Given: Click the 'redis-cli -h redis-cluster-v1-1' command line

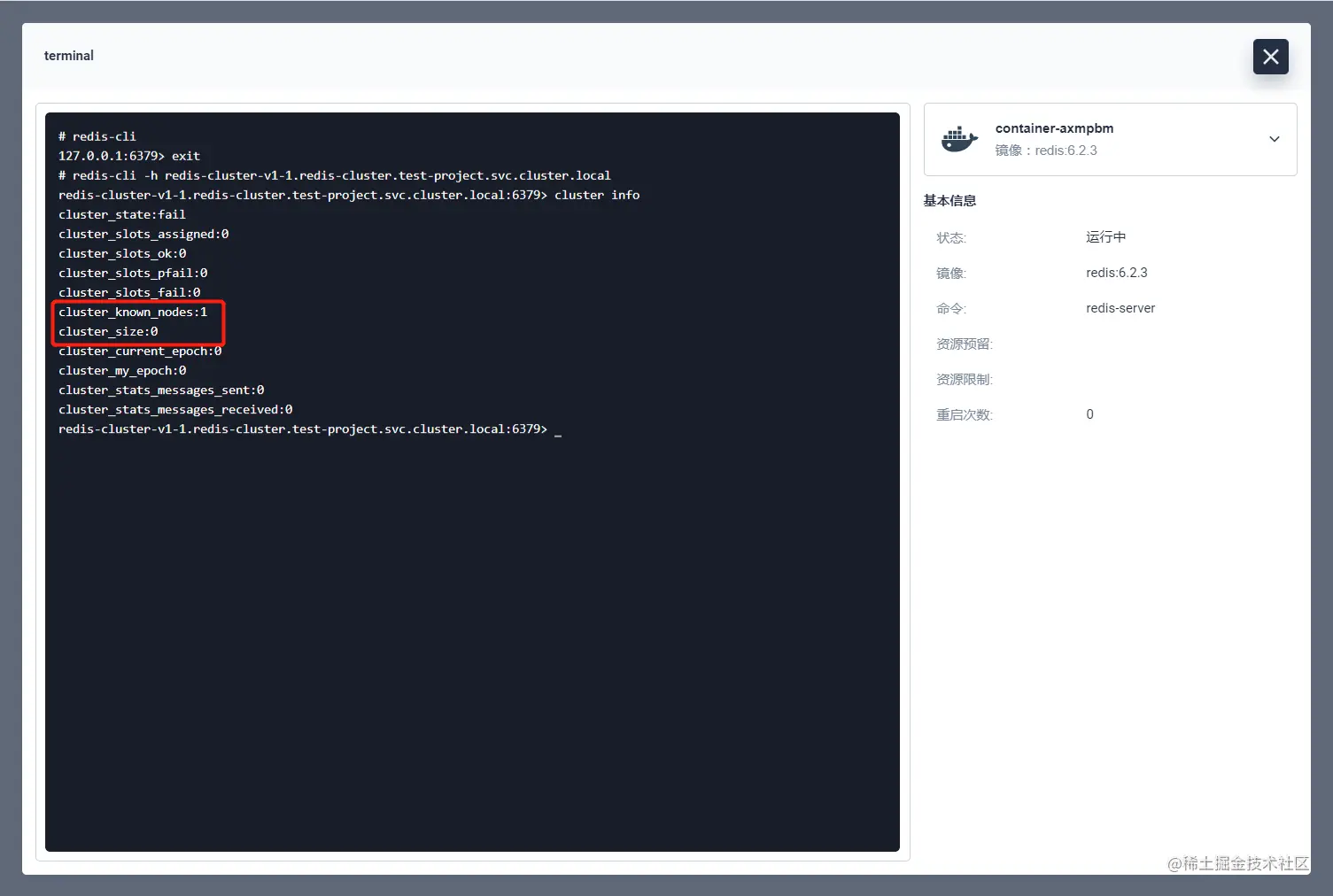Looking at the screenshot, I should click(x=335, y=175).
